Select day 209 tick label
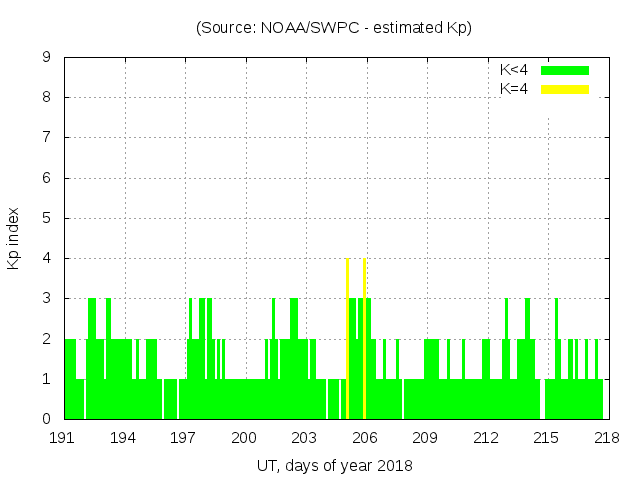This screenshot has width=640, height=480. click(426, 438)
